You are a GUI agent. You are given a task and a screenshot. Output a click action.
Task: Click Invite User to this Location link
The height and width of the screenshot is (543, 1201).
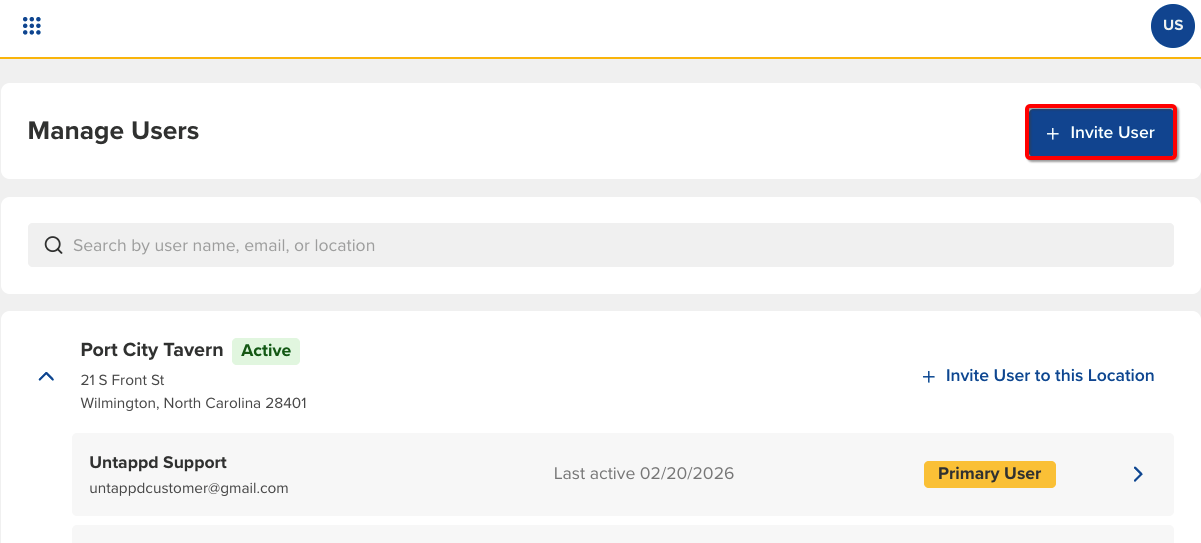pos(1050,376)
